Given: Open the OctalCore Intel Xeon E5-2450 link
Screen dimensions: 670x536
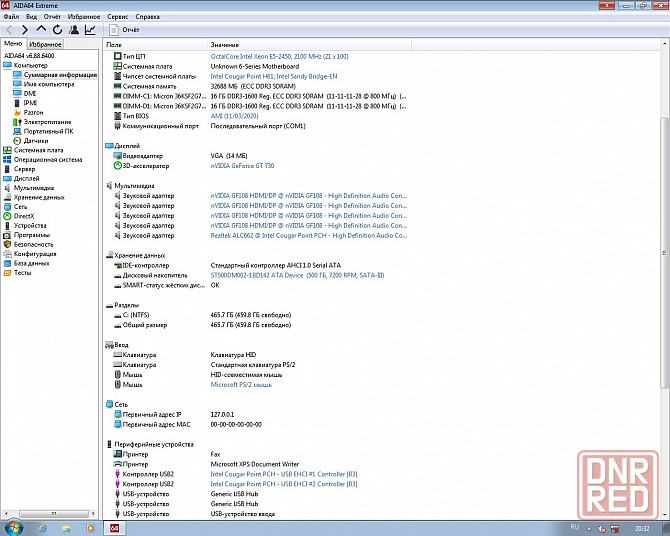Looking at the screenshot, I should click(x=279, y=56).
